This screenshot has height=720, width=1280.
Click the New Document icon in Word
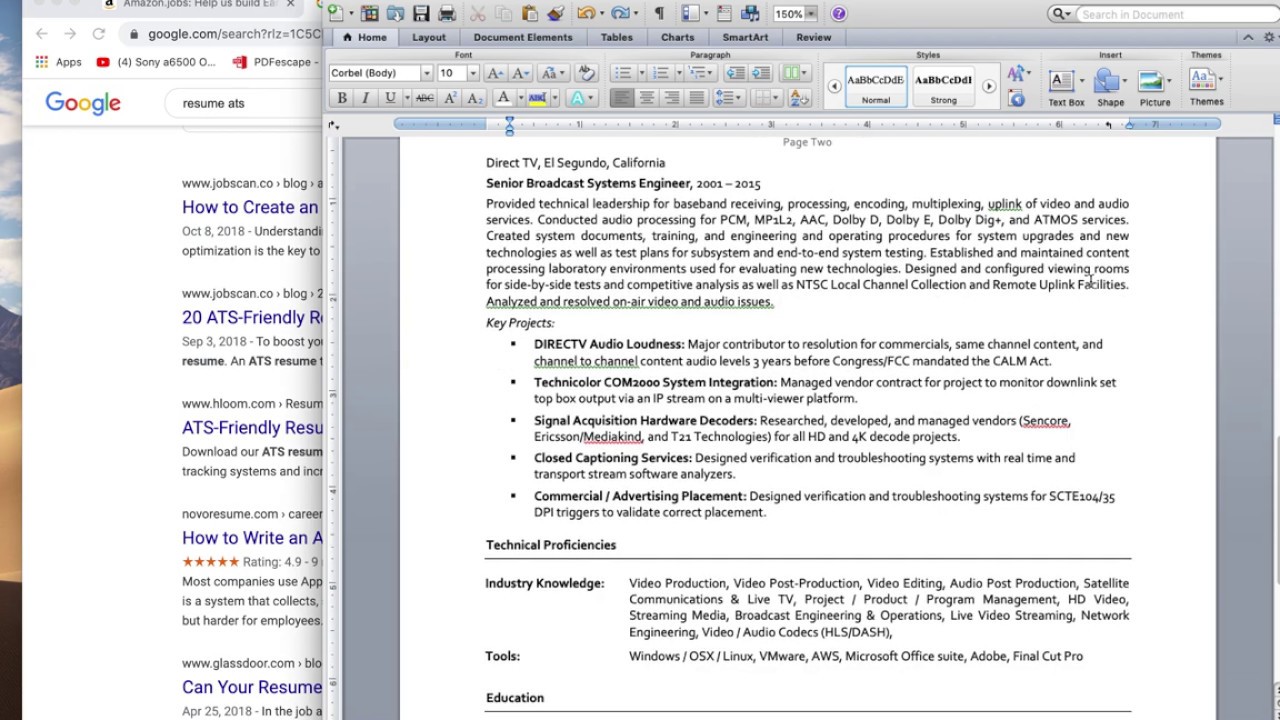point(335,14)
